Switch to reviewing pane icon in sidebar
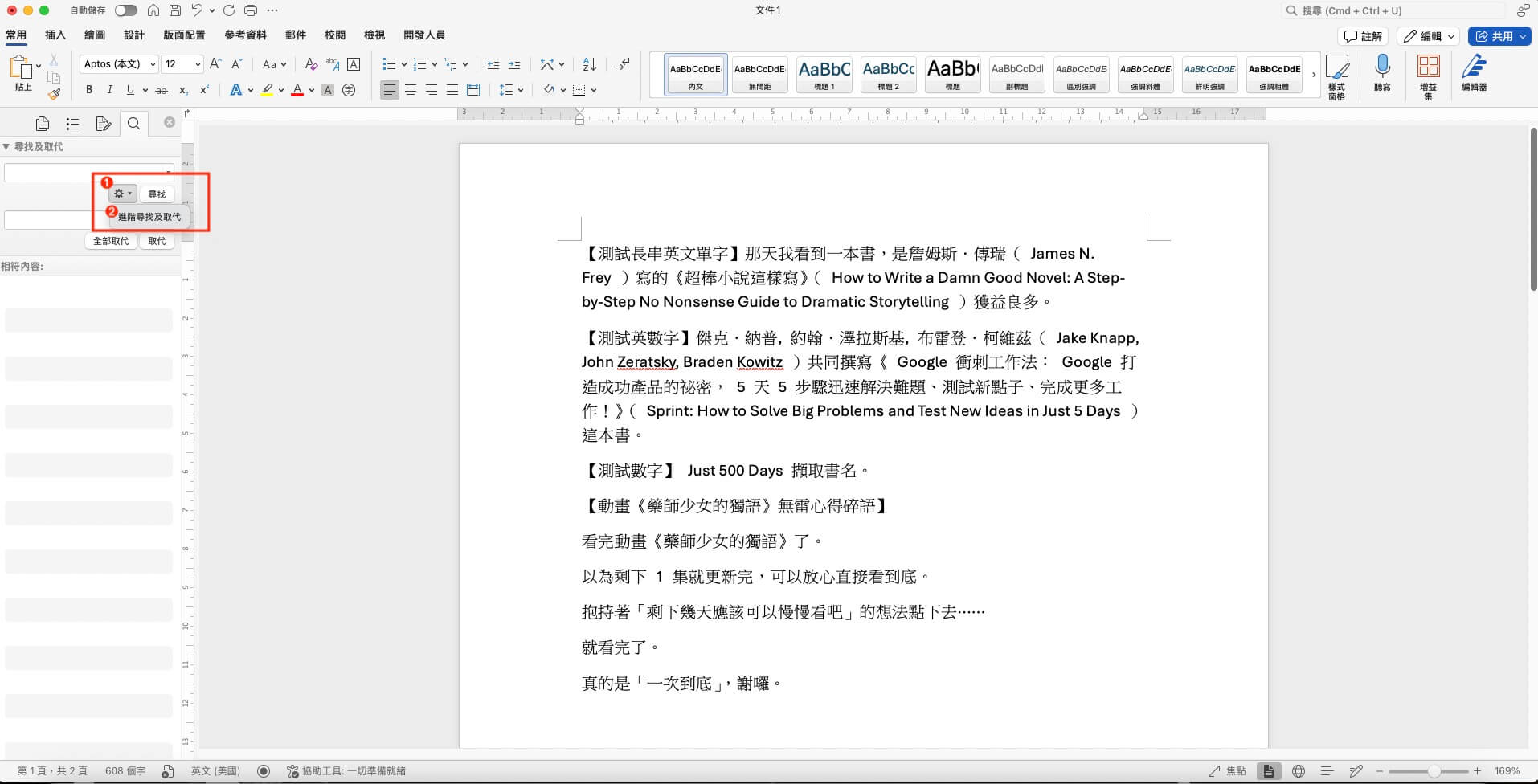 point(103,123)
